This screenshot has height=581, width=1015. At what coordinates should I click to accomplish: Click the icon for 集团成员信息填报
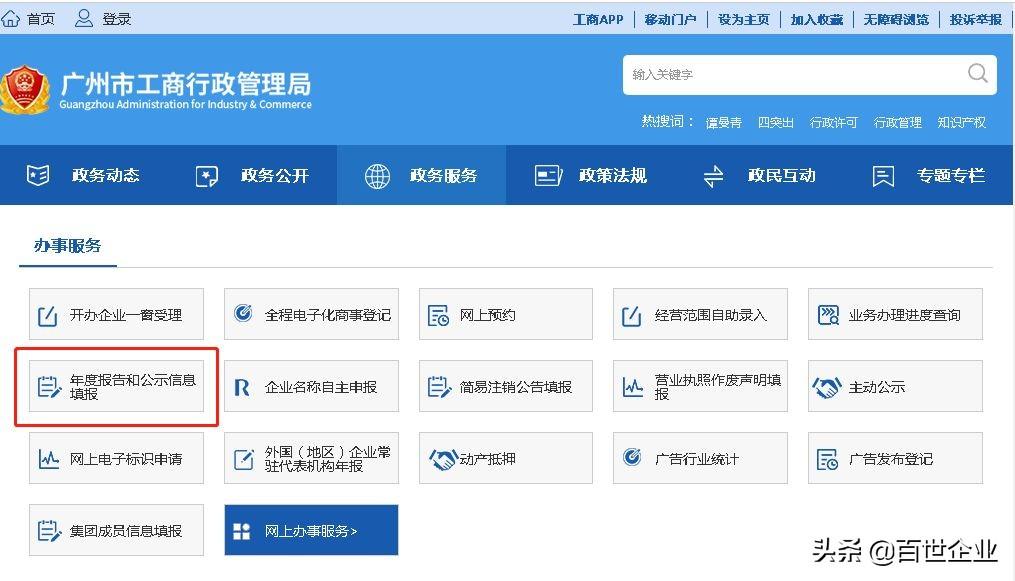click(49, 531)
